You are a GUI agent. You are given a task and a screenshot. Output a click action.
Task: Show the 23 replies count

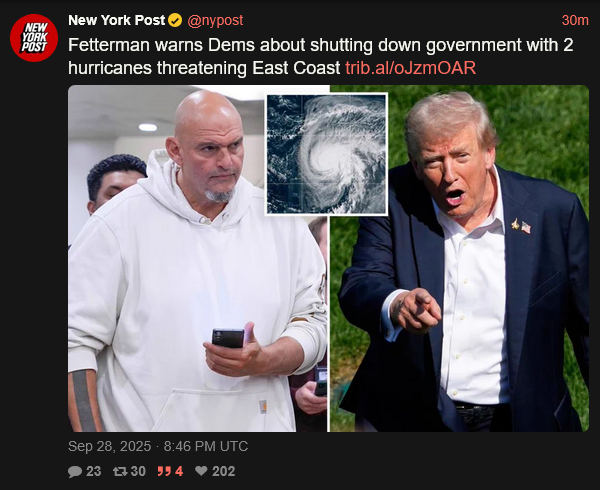click(x=93, y=471)
